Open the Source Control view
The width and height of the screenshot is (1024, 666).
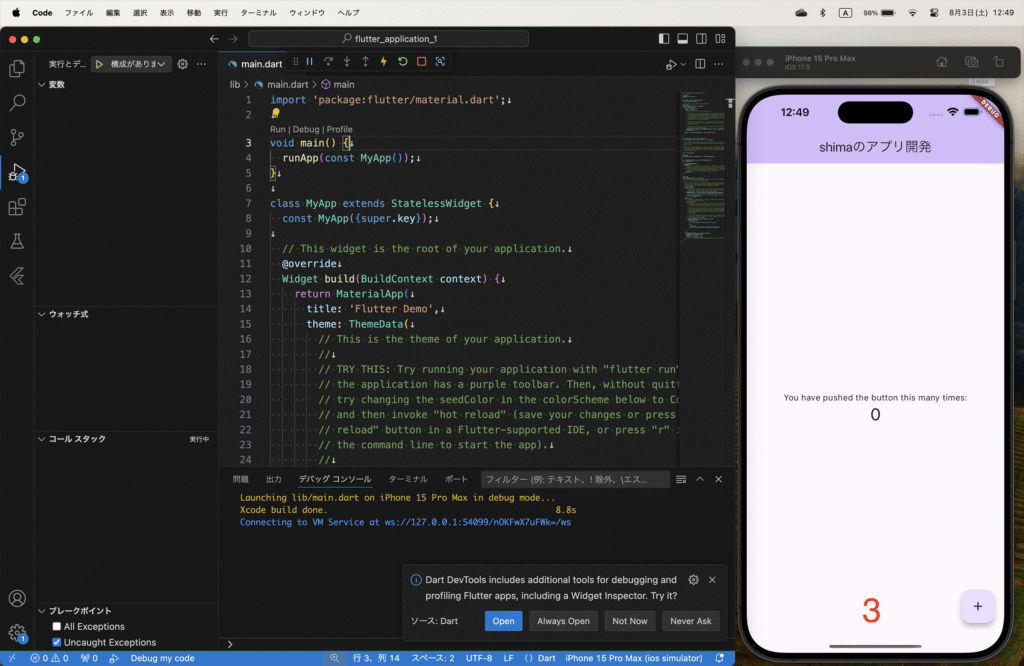pos(17,137)
